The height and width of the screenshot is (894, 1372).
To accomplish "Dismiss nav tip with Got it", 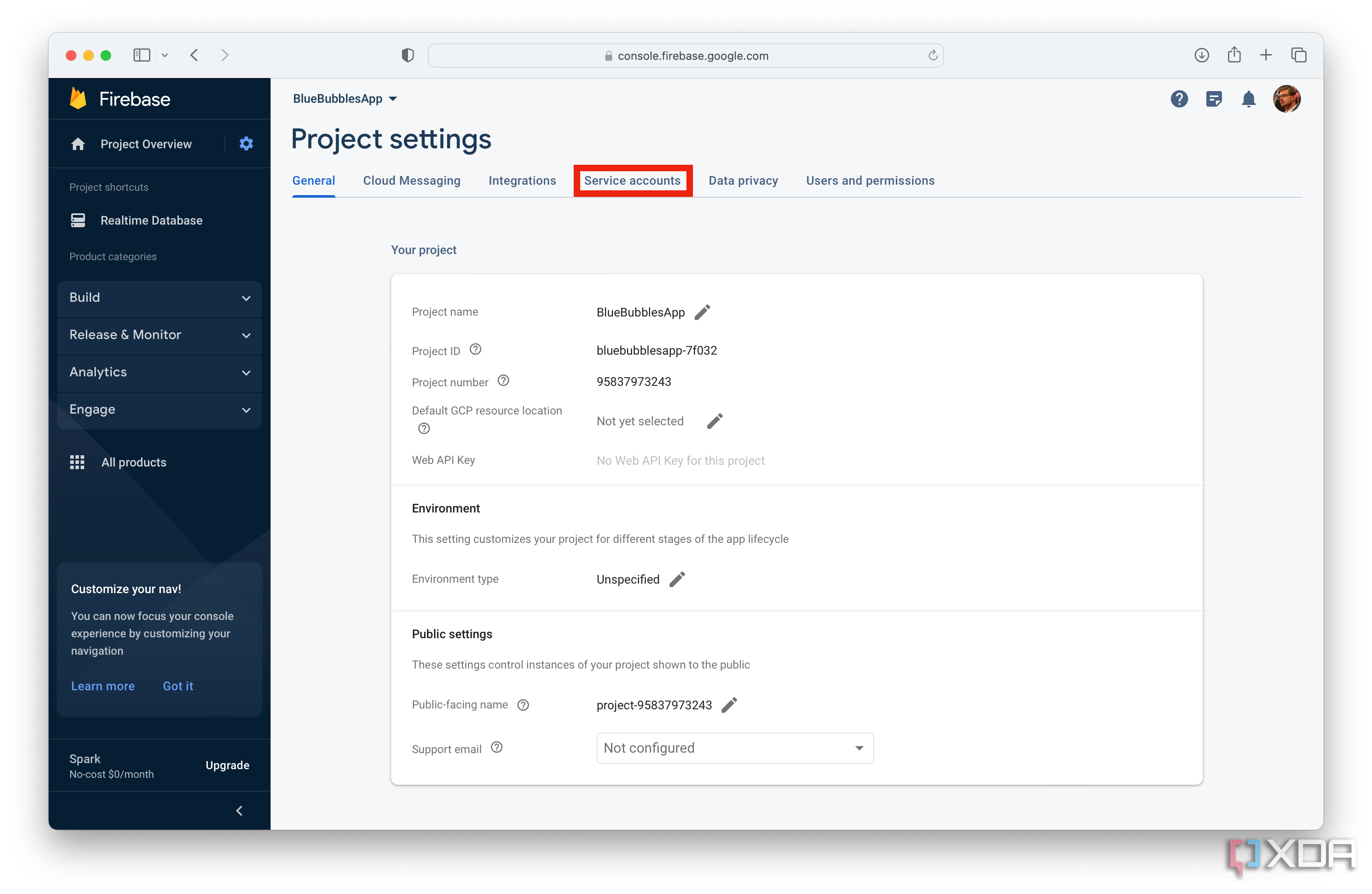I will point(177,686).
